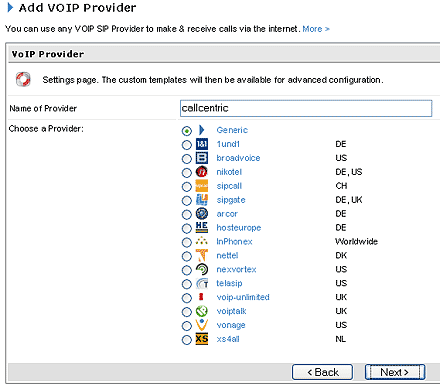The width and height of the screenshot is (440, 386).
Task: Click the 1und1 provider name link
Action: 228,144
